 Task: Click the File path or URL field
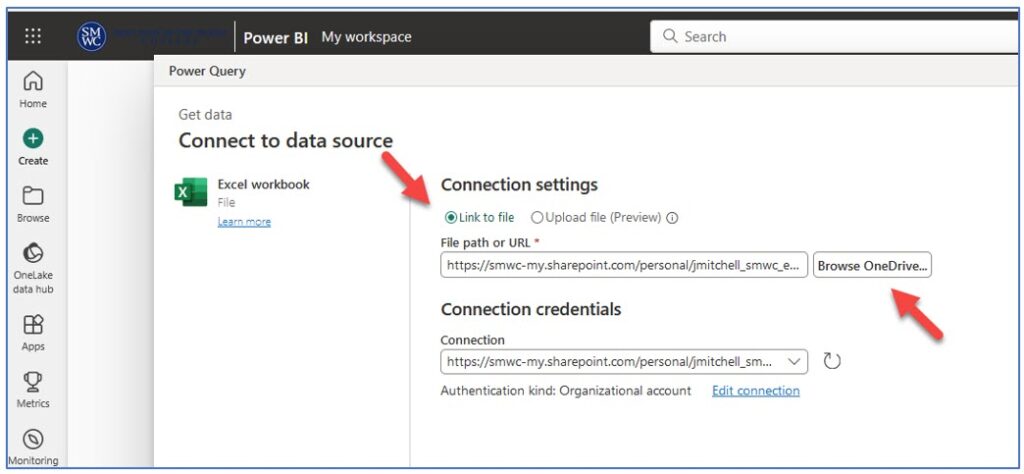click(624, 266)
